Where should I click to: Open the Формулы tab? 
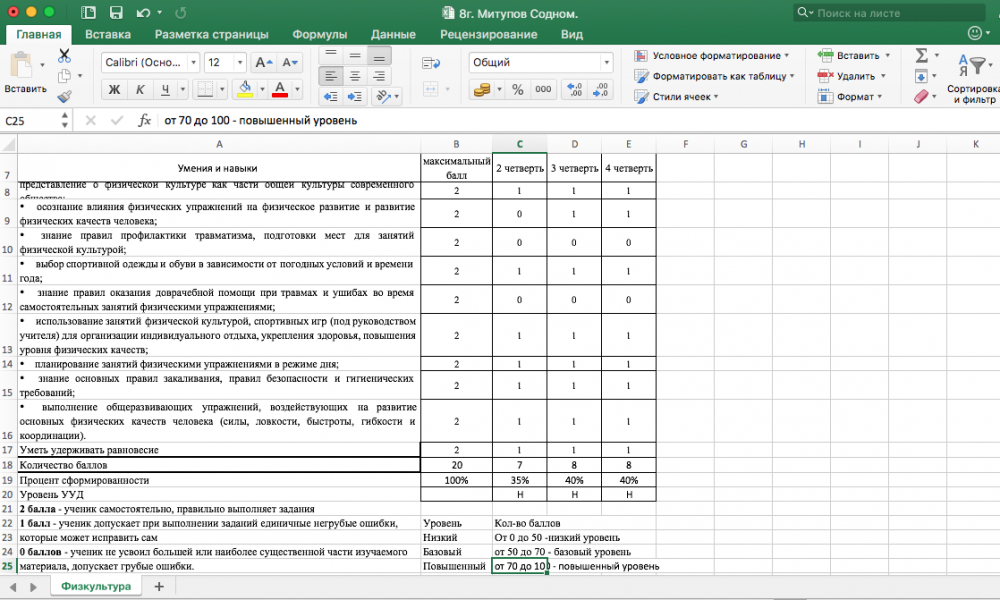tap(320, 34)
